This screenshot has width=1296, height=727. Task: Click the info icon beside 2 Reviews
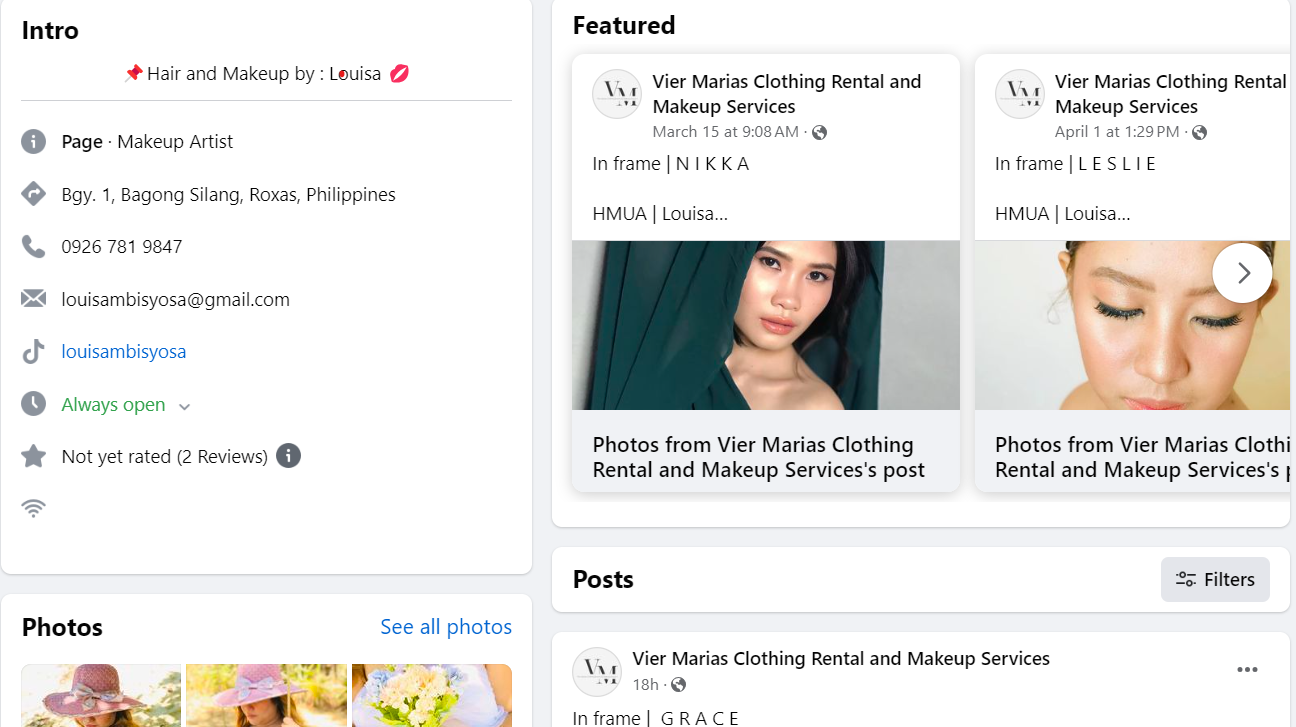click(288, 456)
